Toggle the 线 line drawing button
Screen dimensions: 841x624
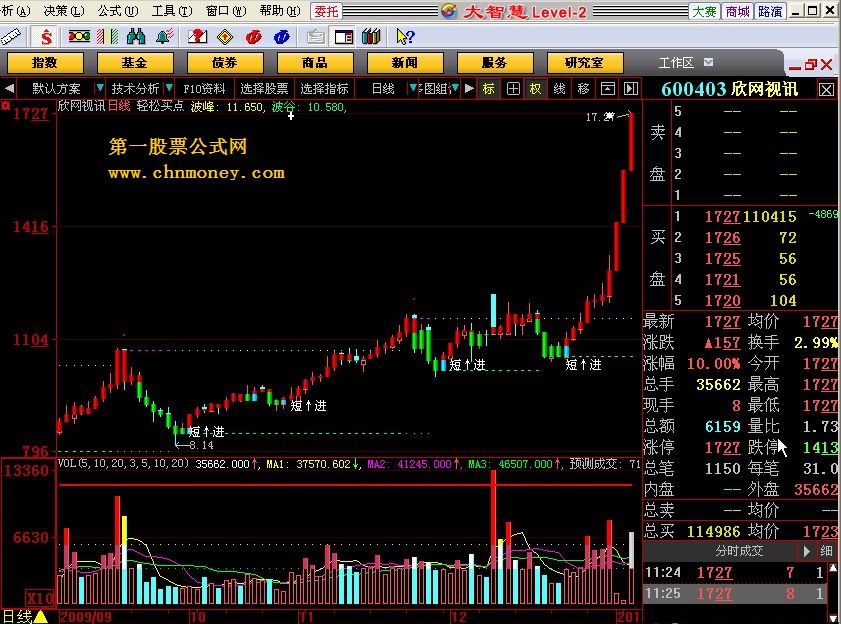[559, 89]
